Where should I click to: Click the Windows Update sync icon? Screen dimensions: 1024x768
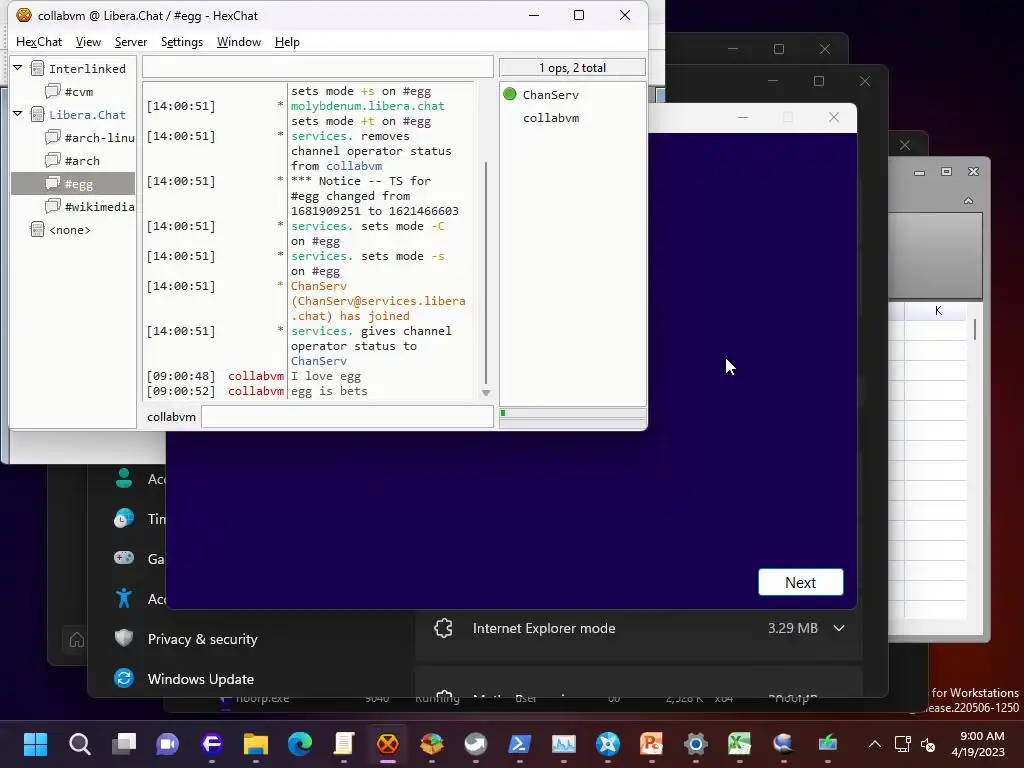pos(123,679)
